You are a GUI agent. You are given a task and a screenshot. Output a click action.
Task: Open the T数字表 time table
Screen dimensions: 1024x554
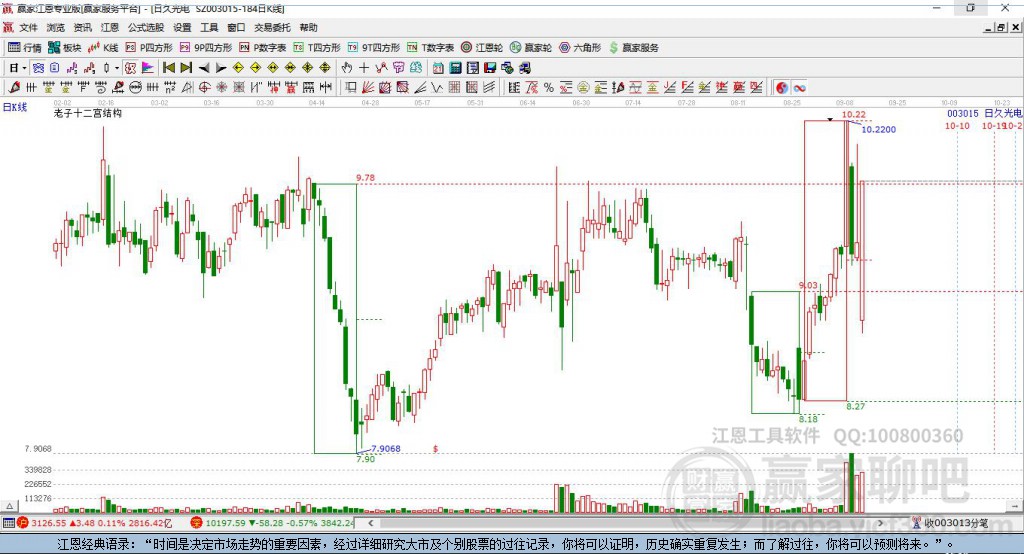(430, 48)
